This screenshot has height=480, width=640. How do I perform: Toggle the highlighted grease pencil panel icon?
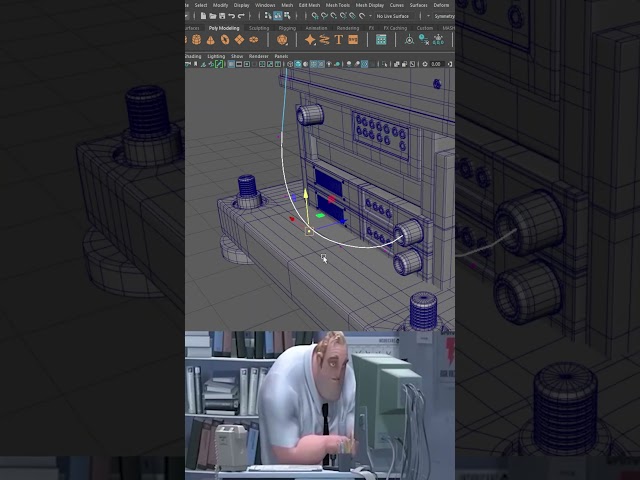tap(219, 64)
